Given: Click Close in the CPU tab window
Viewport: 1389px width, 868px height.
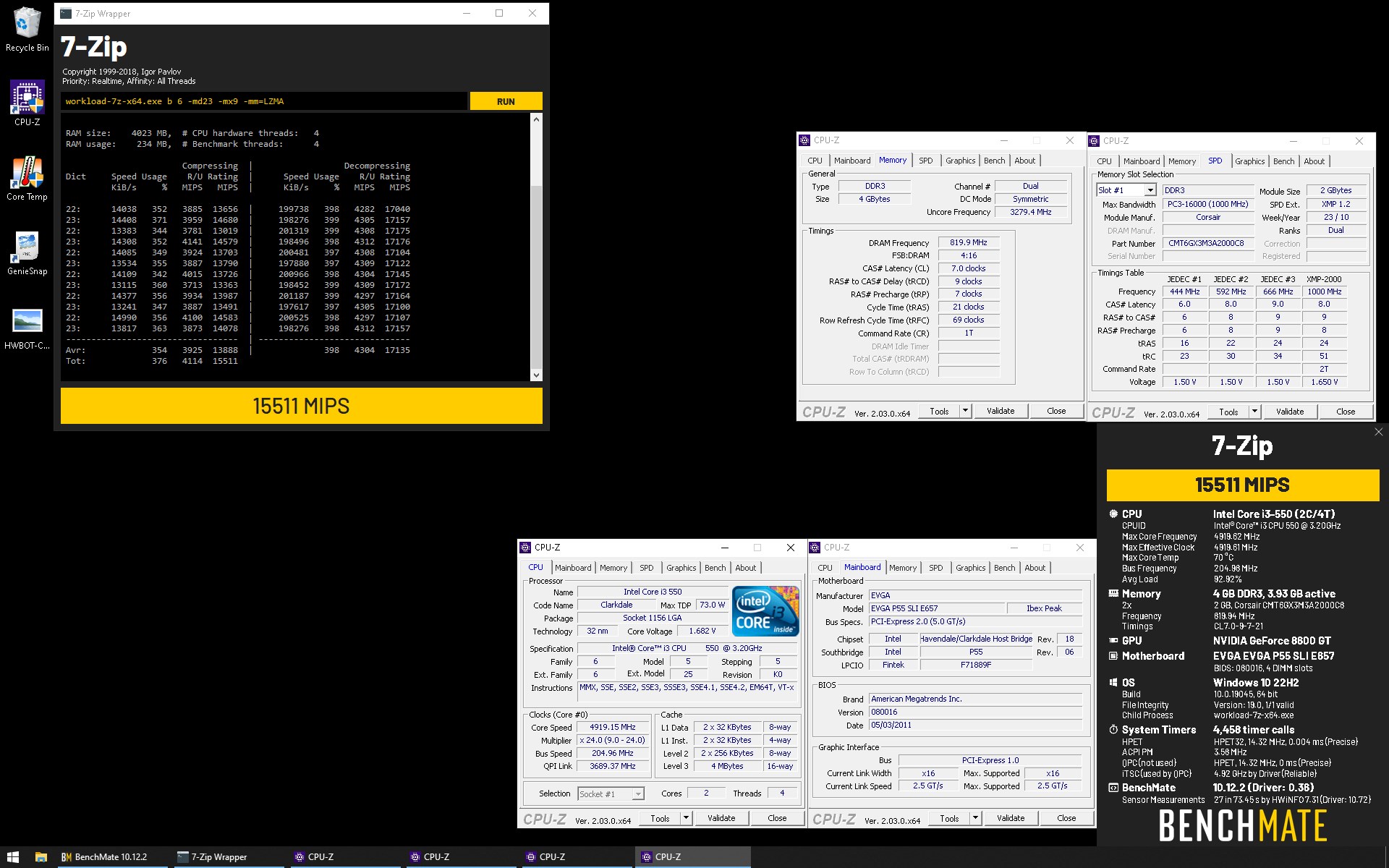Looking at the screenshot, I should point(777,818).
